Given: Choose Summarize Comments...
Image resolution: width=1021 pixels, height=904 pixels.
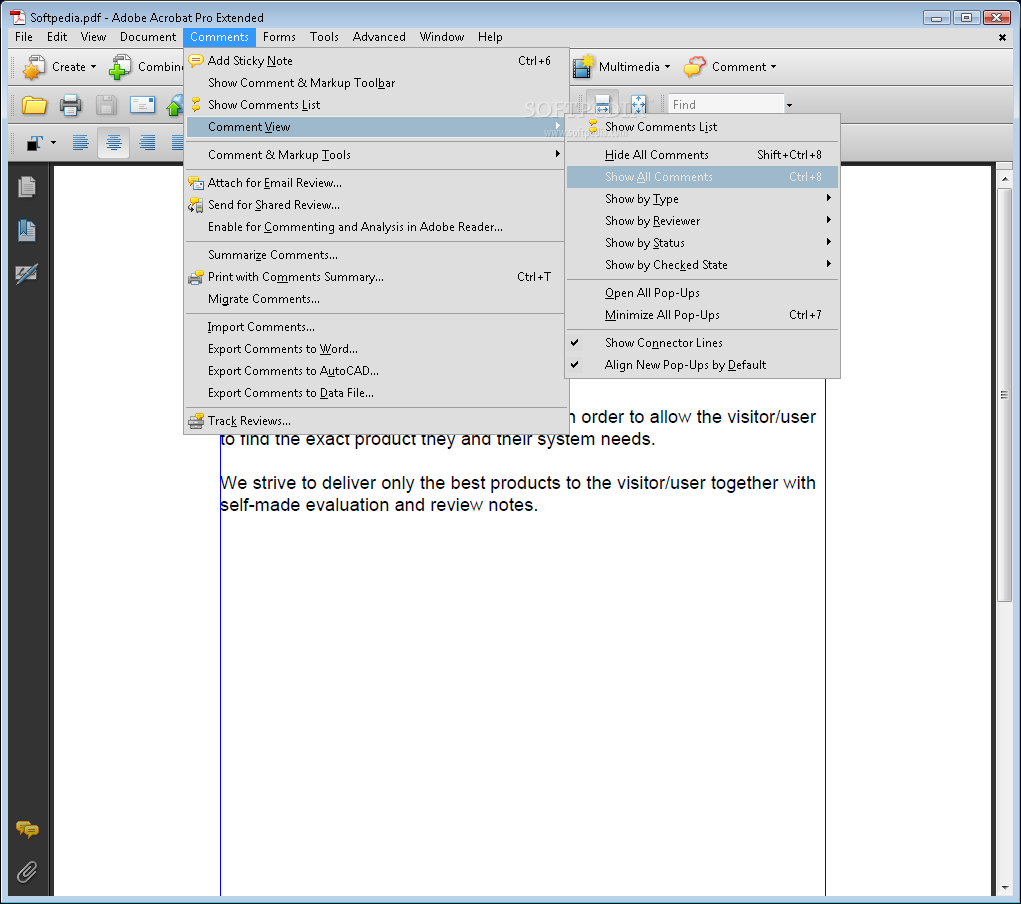Looking at the screenshot, I should (x=376, y=255).
